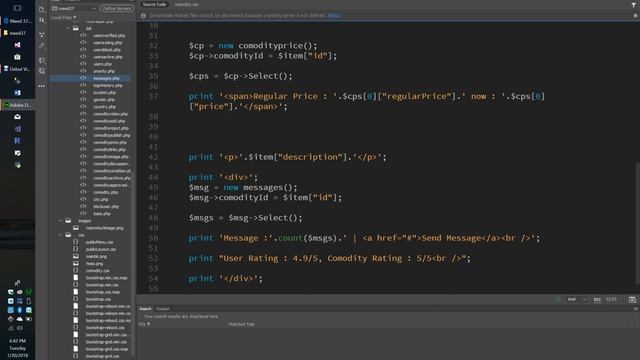Click the Define Servers button
This screenshot has height=360, width=640.
point(117,8)
